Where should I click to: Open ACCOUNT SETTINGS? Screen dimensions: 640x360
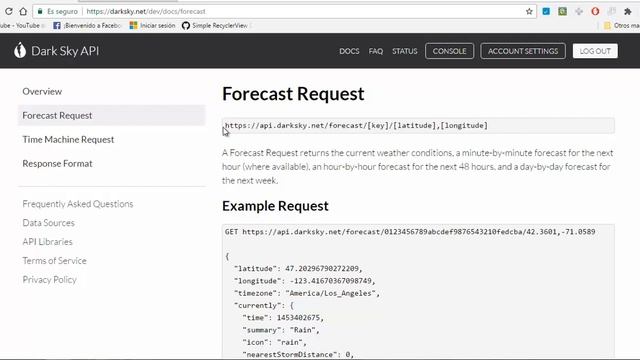point(523,51)
